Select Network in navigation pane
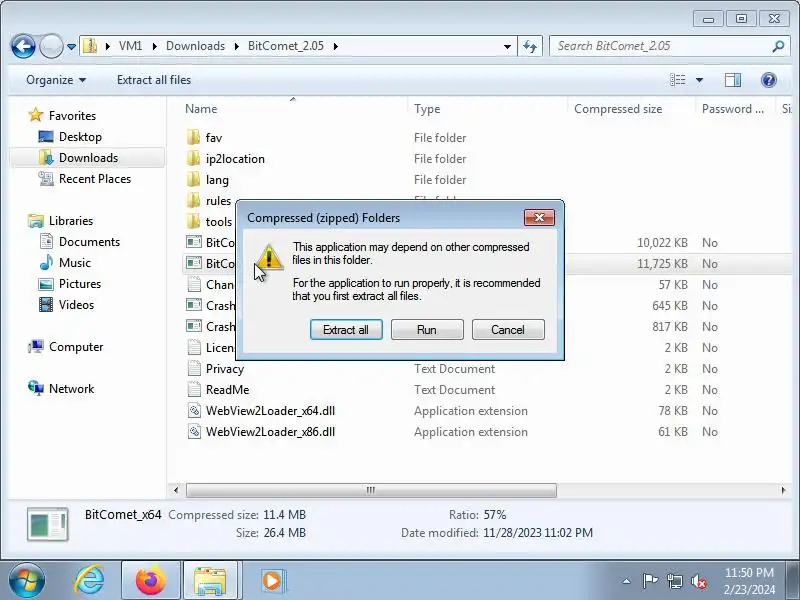Image resolution: width=800 pixels, height=600 pixels. coord(71,389)
